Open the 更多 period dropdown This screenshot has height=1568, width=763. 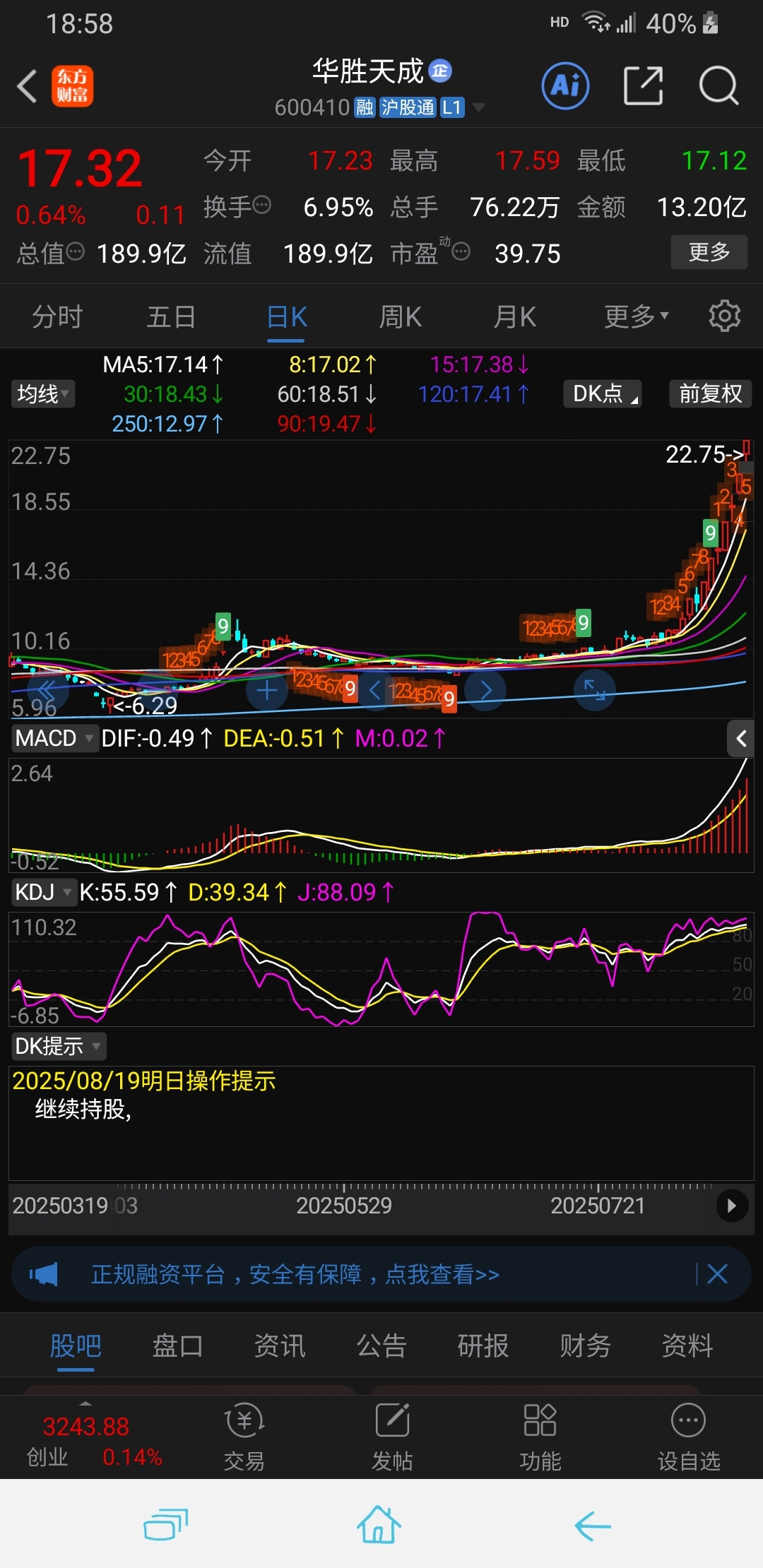(x=637, y=316)
